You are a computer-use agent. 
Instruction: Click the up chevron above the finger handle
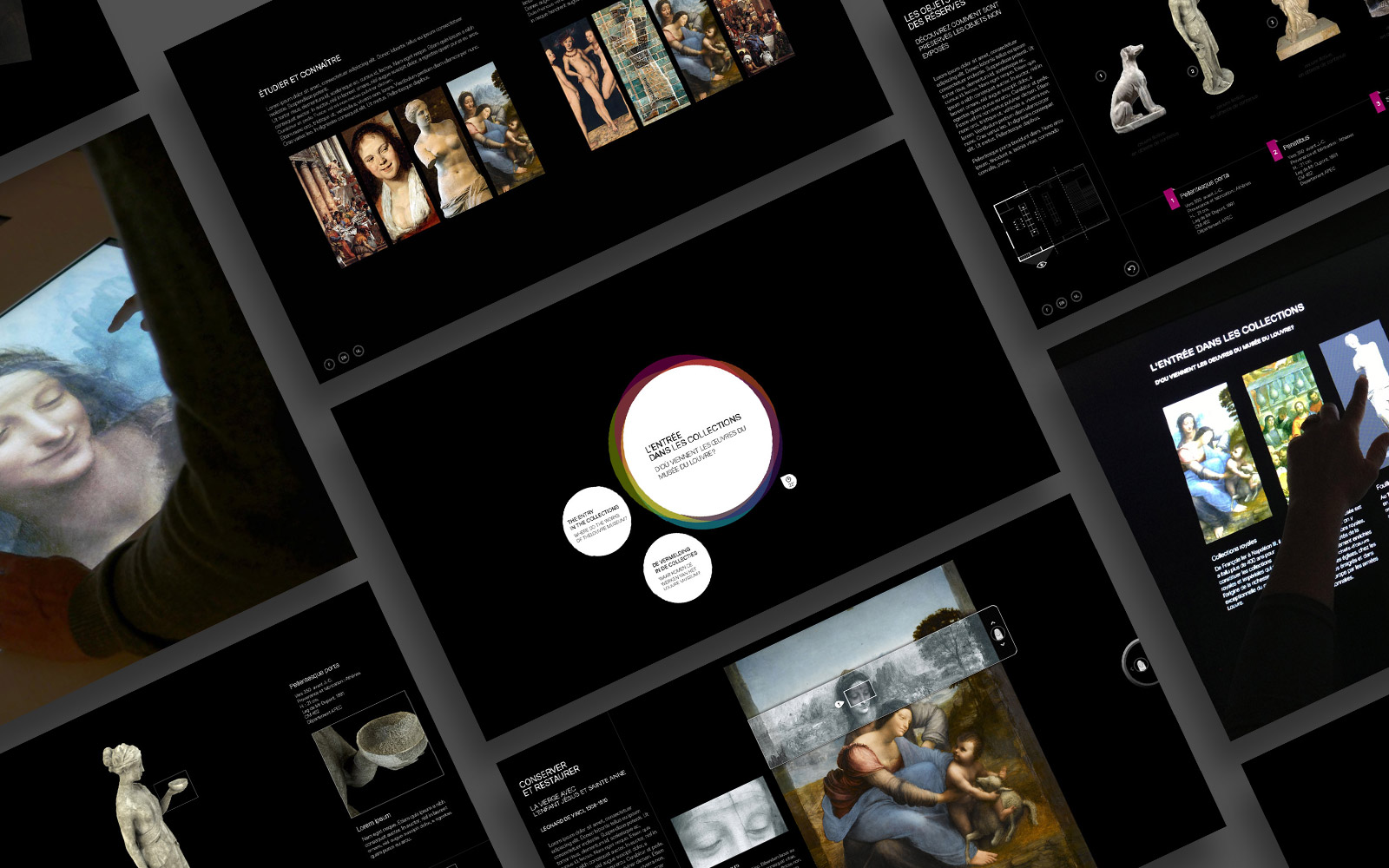click(995, 621)
